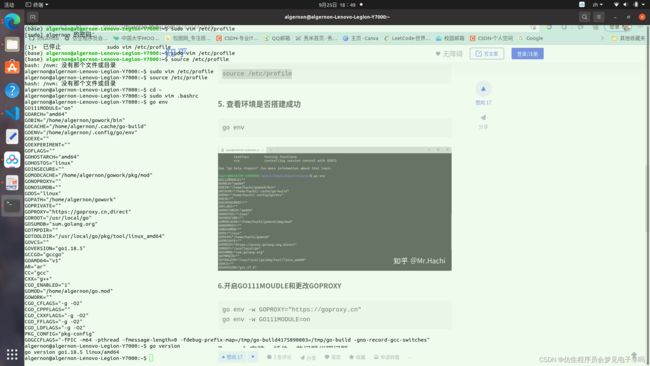Image resolution: width=650 pixels, height=366 pixels.
Task: Open the terminal search icon
Action: [584, 17]
